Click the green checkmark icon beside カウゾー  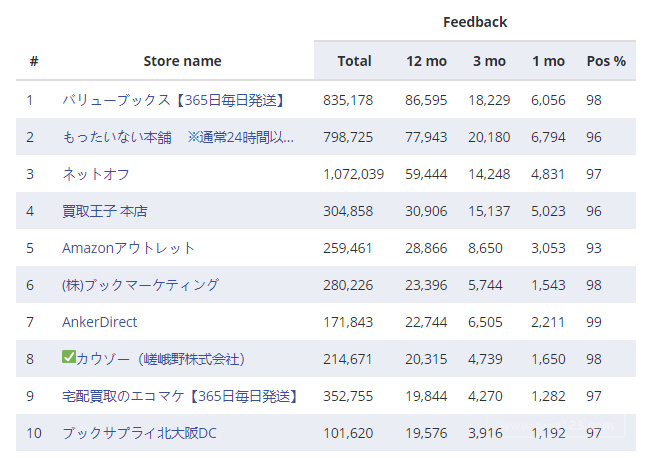click(x=69, y=357)
